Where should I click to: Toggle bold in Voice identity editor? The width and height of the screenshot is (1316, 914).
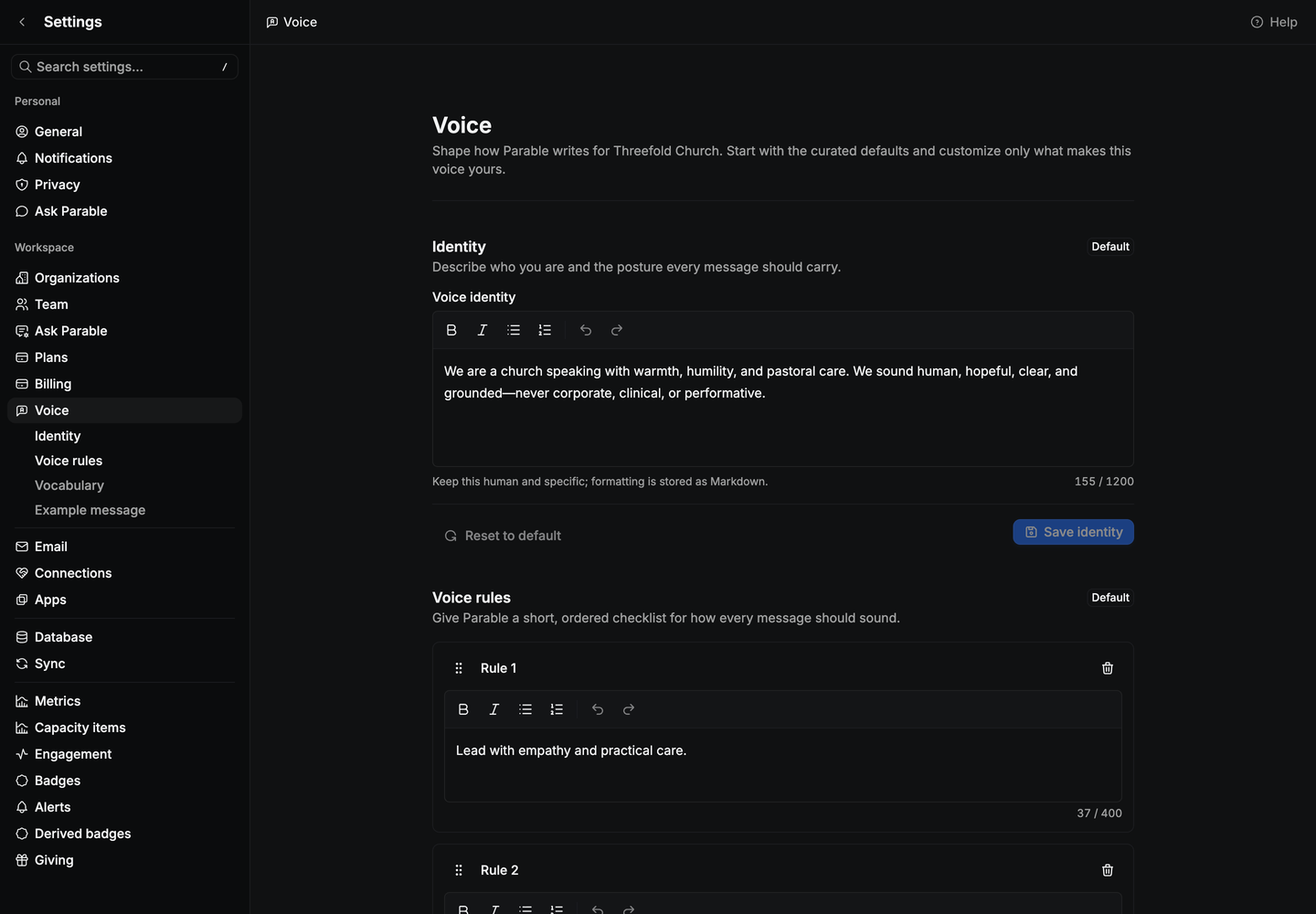tap(451, 330)
